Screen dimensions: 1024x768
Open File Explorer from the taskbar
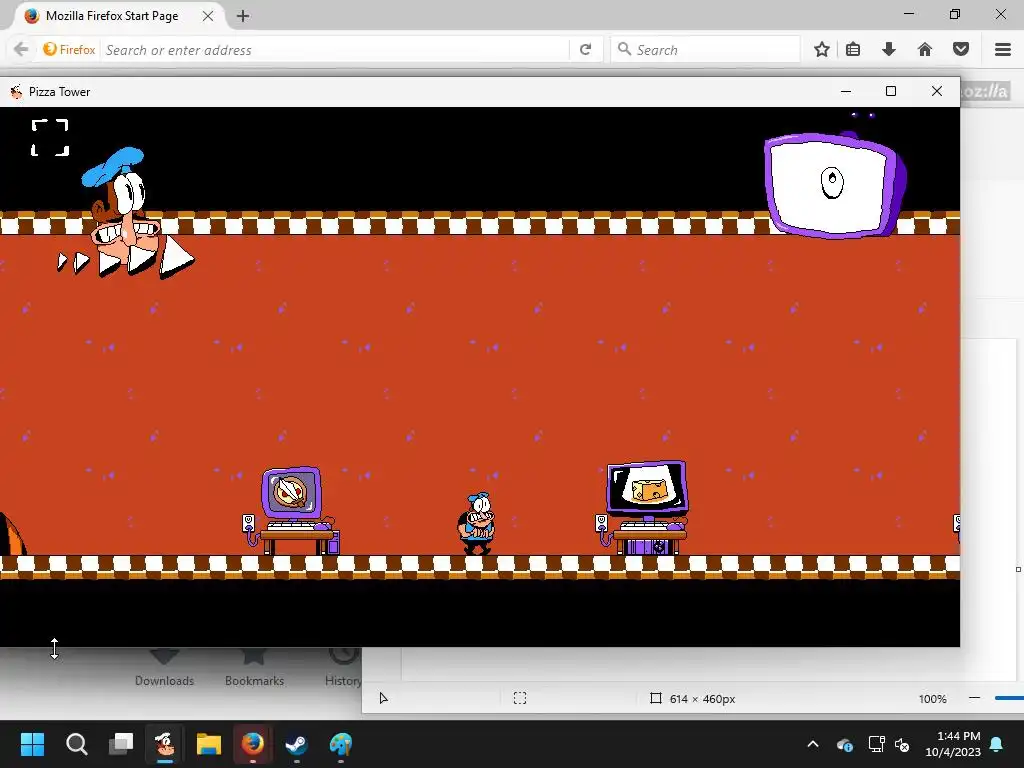click(209, 744)
